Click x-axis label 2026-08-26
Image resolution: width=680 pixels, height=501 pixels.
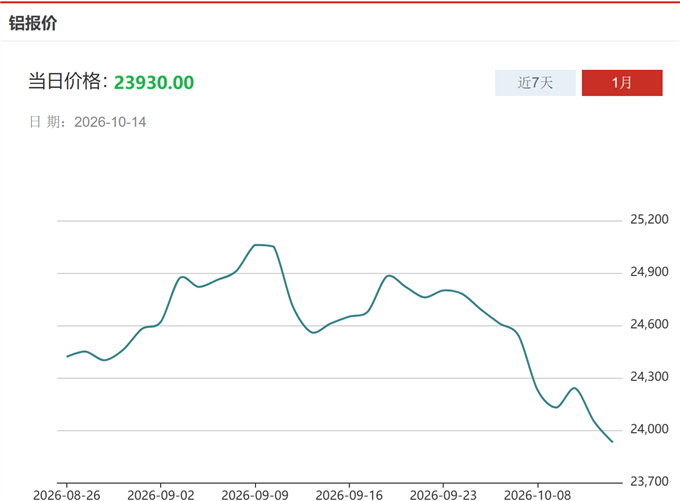67,495
